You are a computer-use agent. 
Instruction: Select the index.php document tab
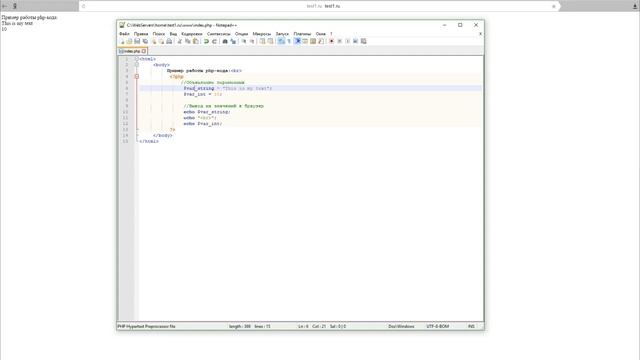132,51
